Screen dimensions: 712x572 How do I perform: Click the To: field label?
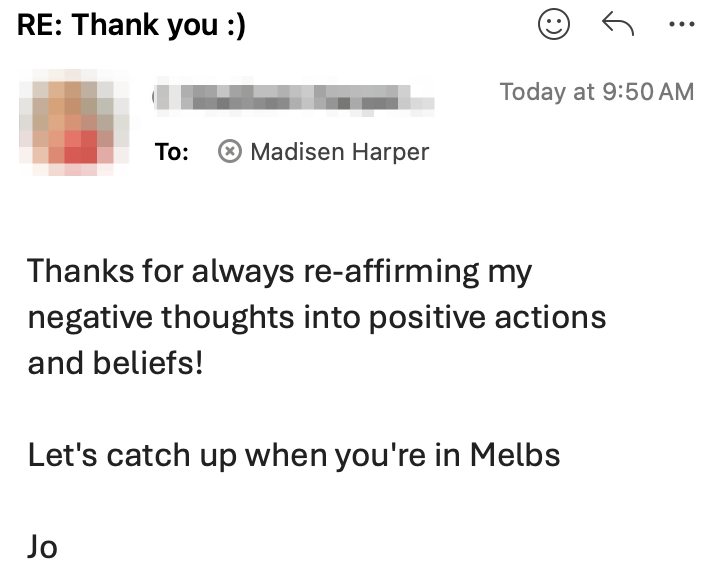(172, 152)
